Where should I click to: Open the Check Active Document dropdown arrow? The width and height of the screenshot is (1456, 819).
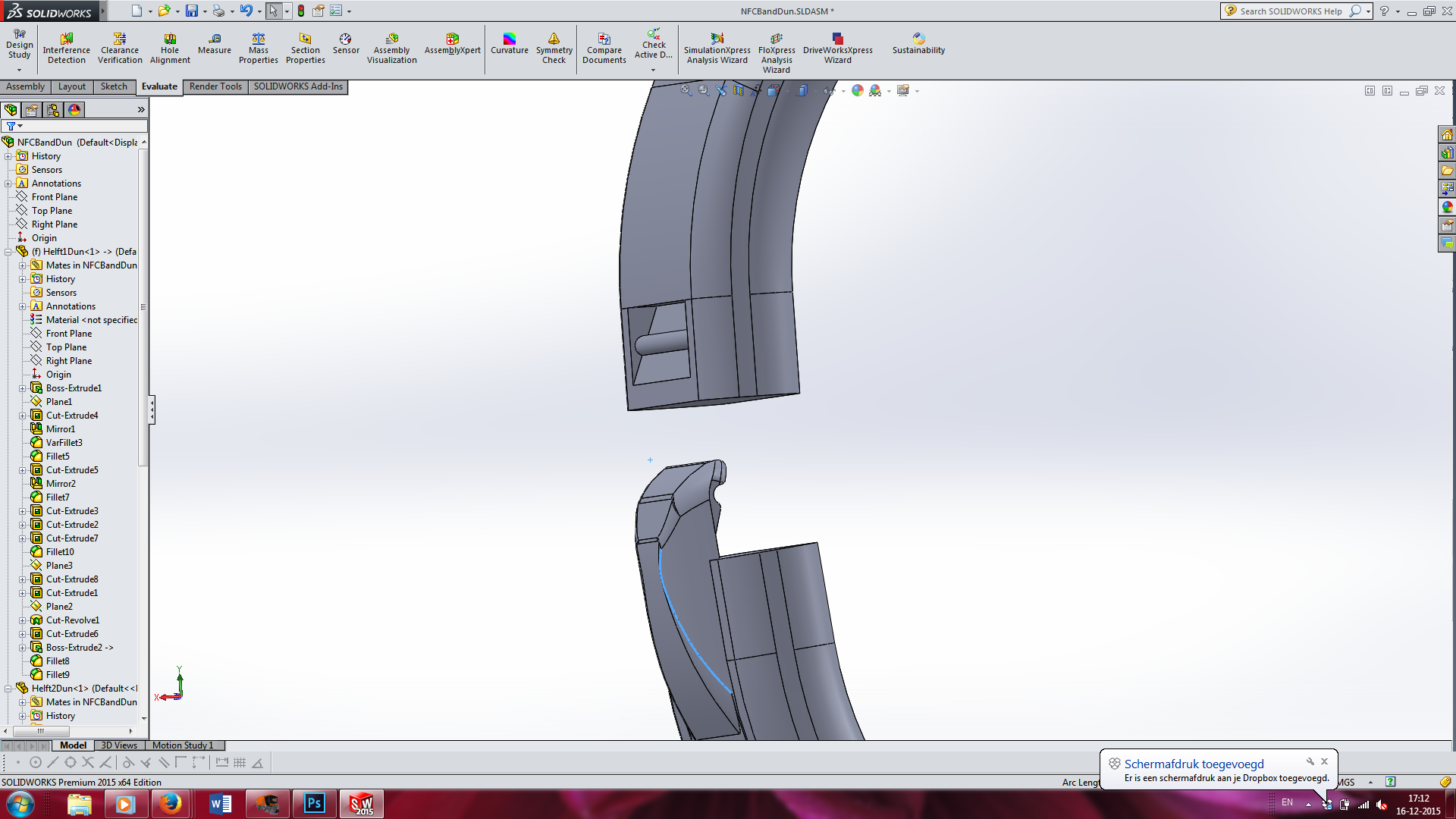[x=653, y=70]
